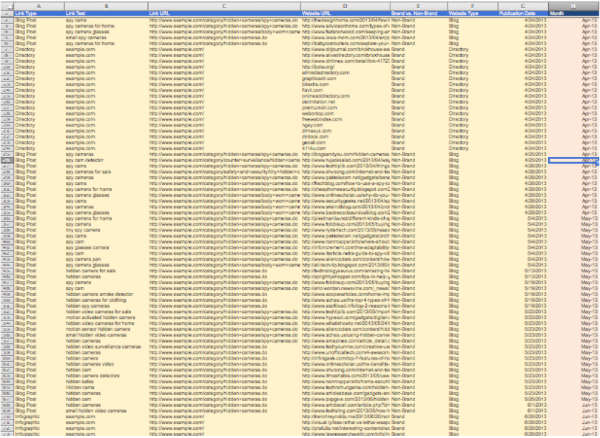
Task: Click the 'hidden video surveillance cameras' cell
Action: pos(106,347)
